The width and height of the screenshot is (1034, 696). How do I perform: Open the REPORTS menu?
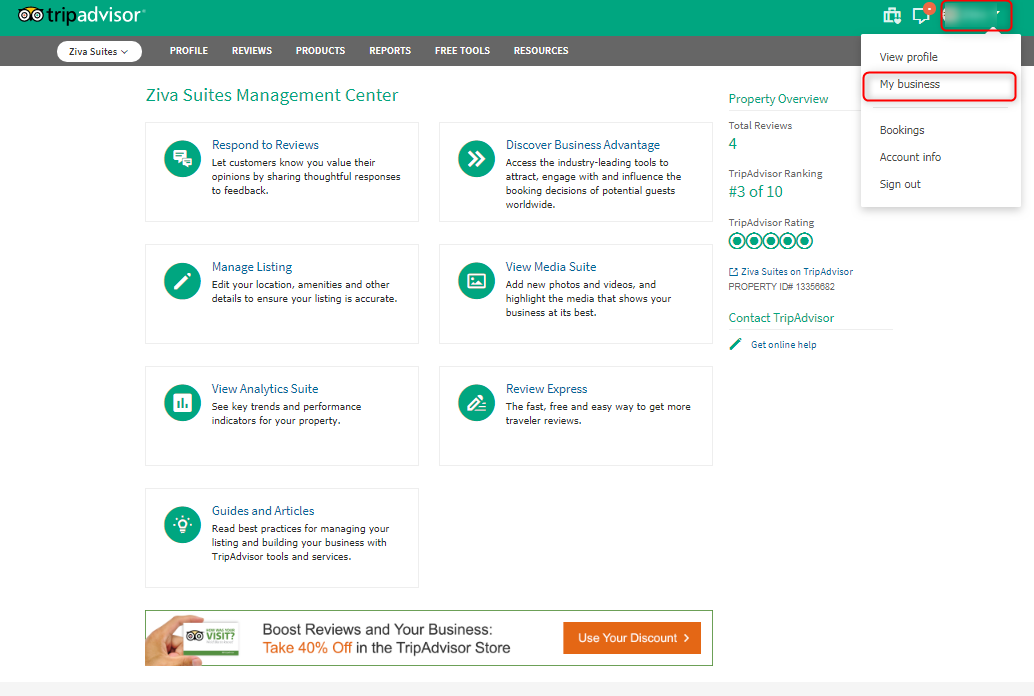pyautogui.click(x=390, y=51)
